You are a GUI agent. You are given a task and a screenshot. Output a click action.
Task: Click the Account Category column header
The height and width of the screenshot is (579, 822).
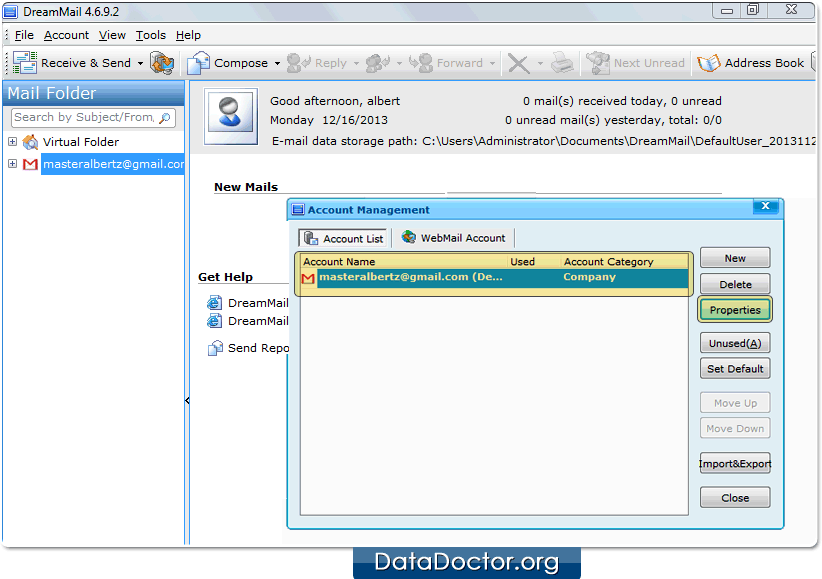click(624, 262)
